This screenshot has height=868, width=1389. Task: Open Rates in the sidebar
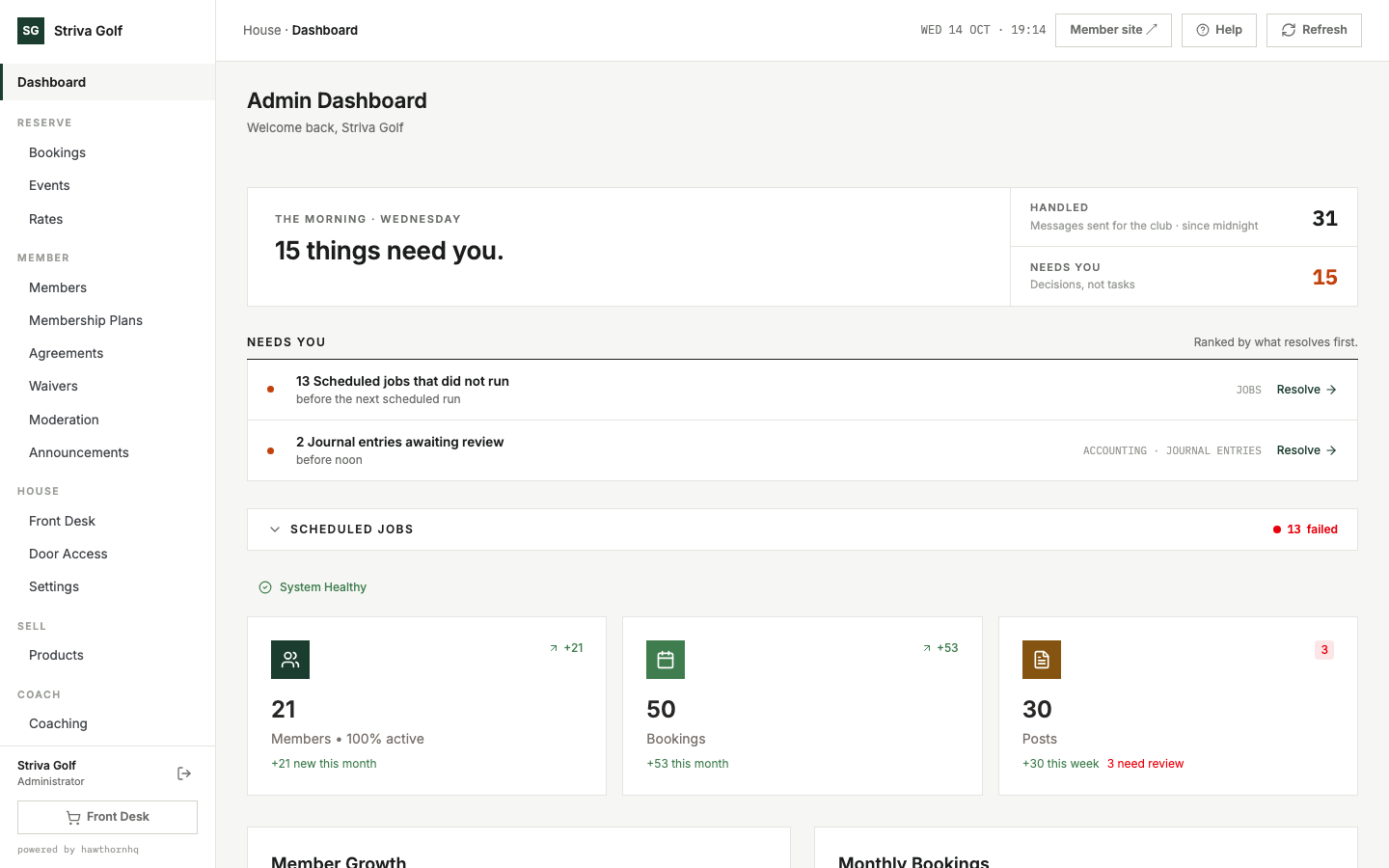[x=108, y=219]
